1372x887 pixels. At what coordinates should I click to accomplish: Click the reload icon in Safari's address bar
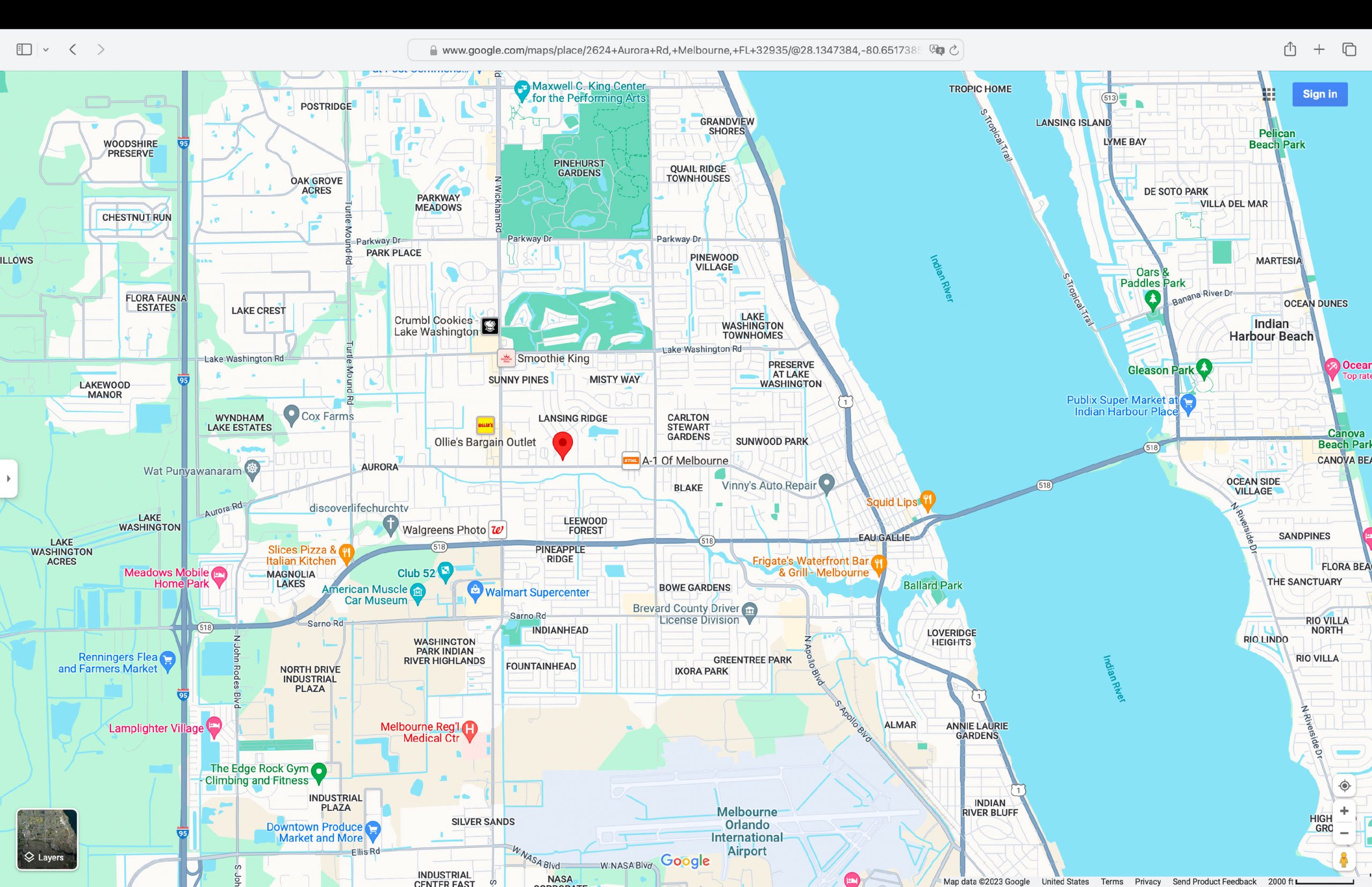953,49
